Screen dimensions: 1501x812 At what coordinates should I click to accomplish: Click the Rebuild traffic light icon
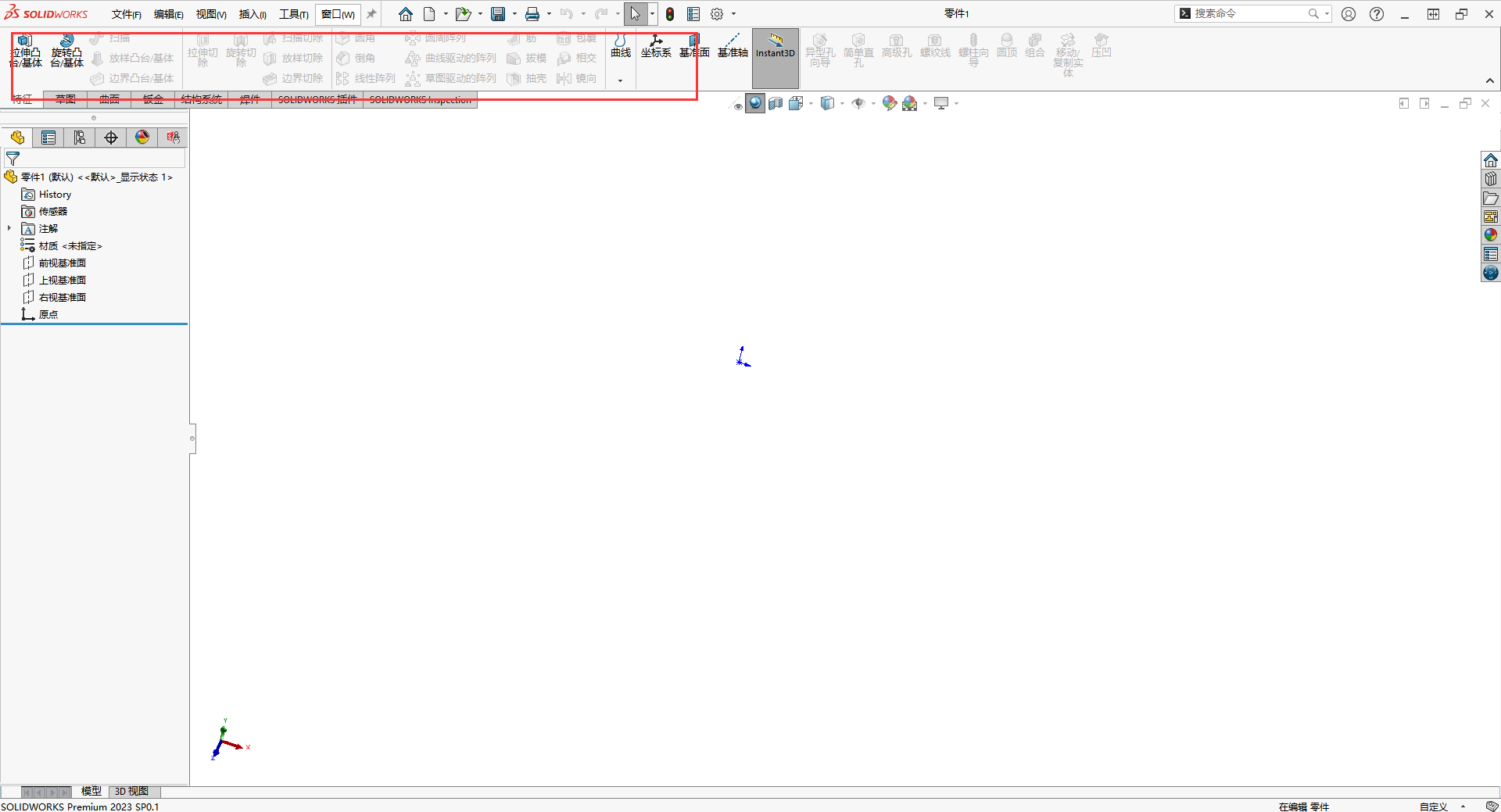(670, 14)
